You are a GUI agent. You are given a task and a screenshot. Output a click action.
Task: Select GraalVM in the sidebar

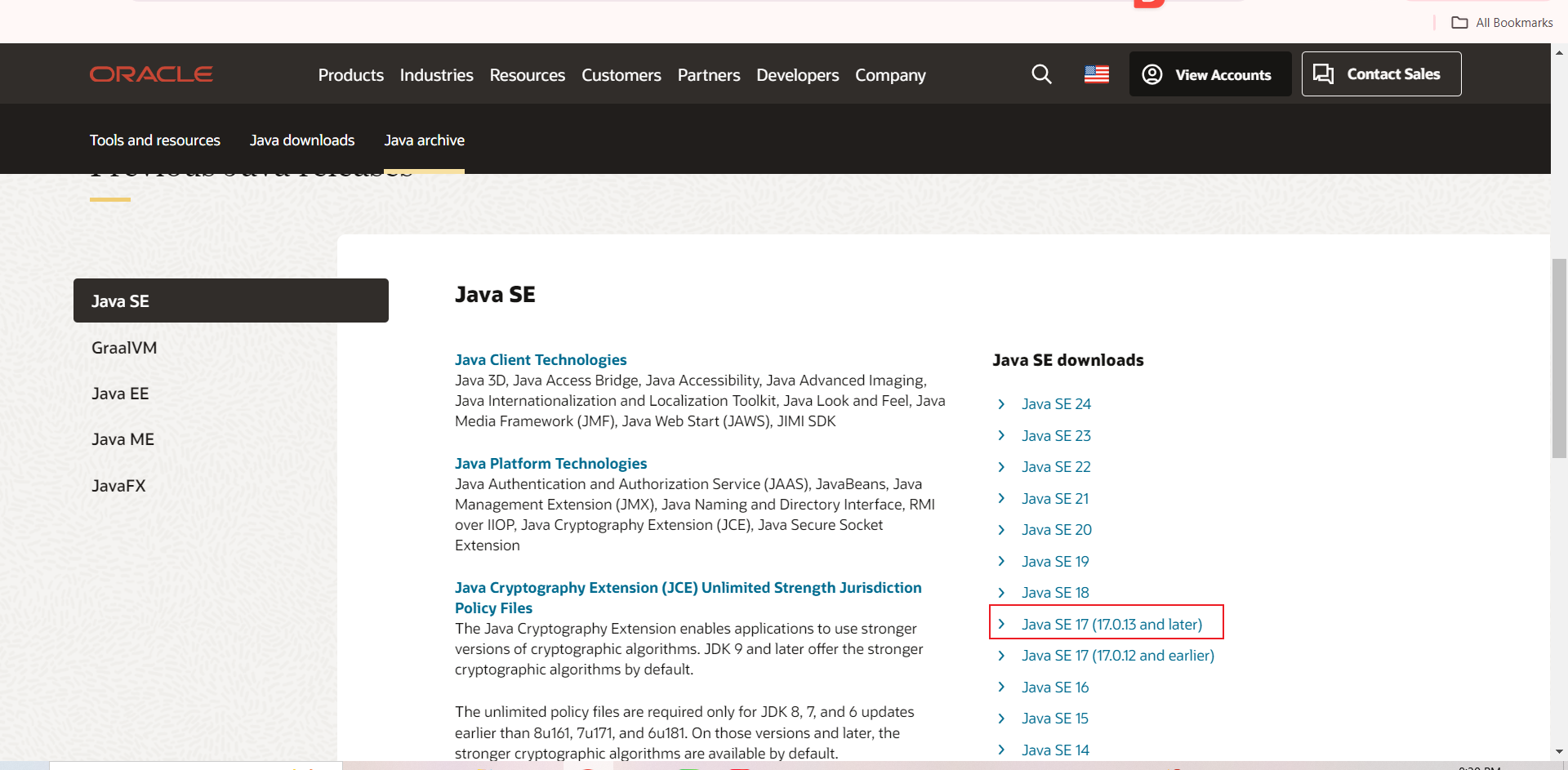(124, 347)
